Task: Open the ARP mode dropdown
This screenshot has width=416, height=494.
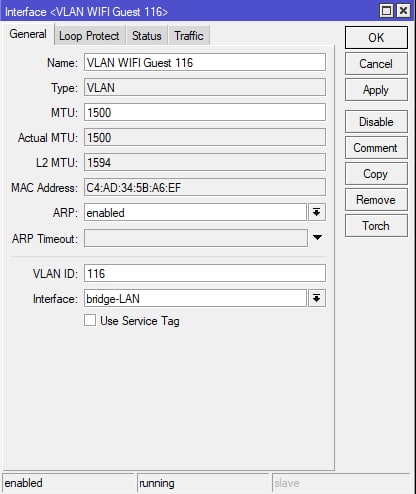Action: (x=317, y=212)
